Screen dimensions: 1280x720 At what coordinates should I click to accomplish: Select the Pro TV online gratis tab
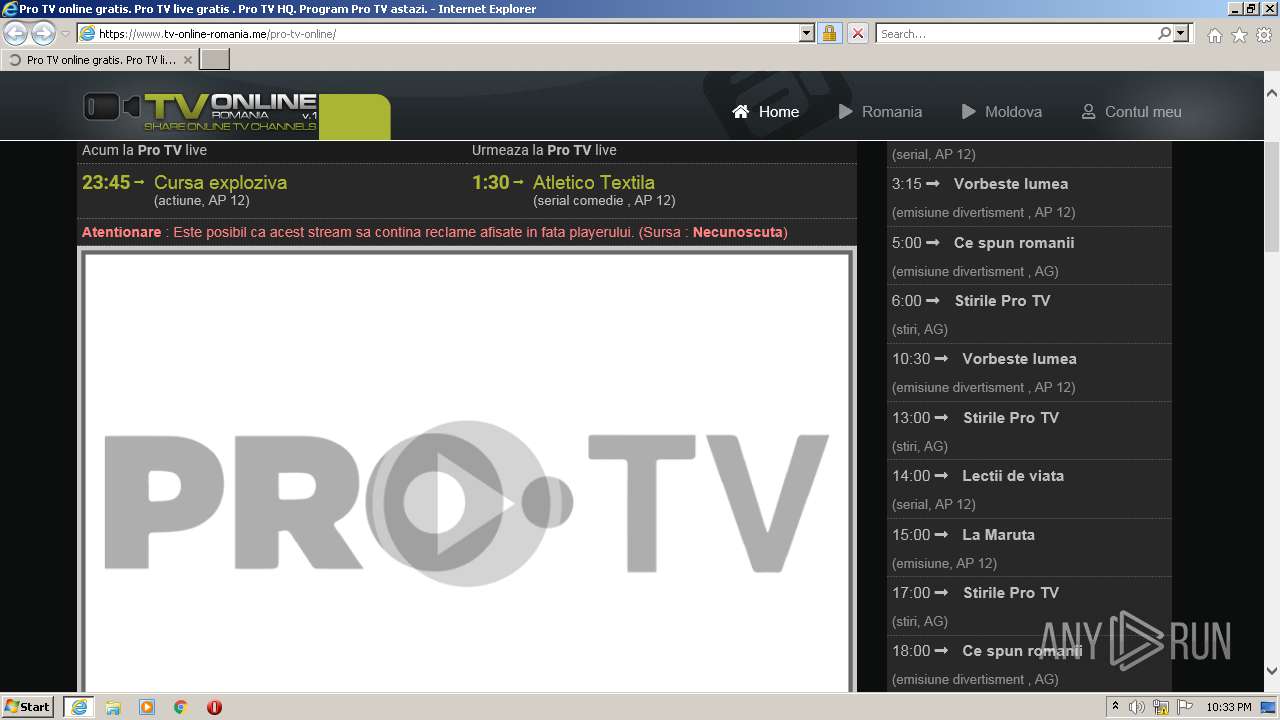point(99,60)
